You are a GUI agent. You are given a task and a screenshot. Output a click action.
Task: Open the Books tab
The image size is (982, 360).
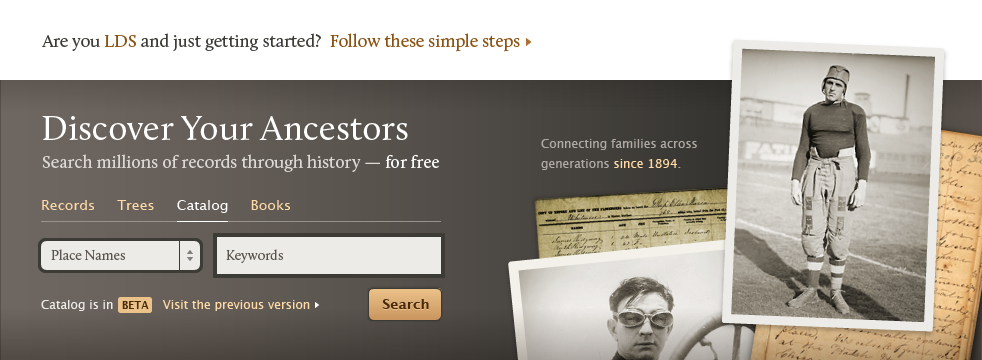(x=271, y=205)
